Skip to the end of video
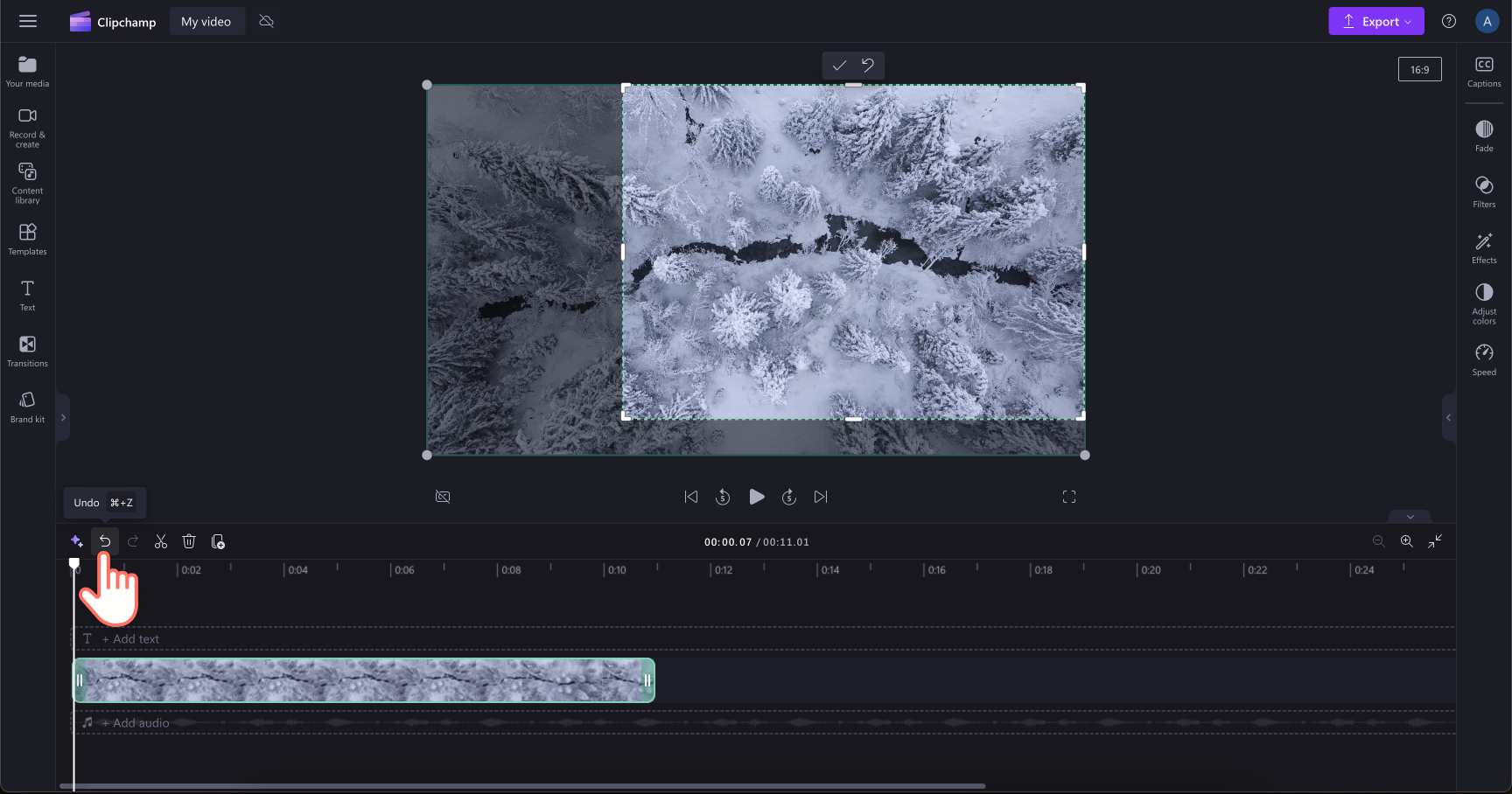The height and width of the screenshot is (794, 1512). [x=821, y=497]
